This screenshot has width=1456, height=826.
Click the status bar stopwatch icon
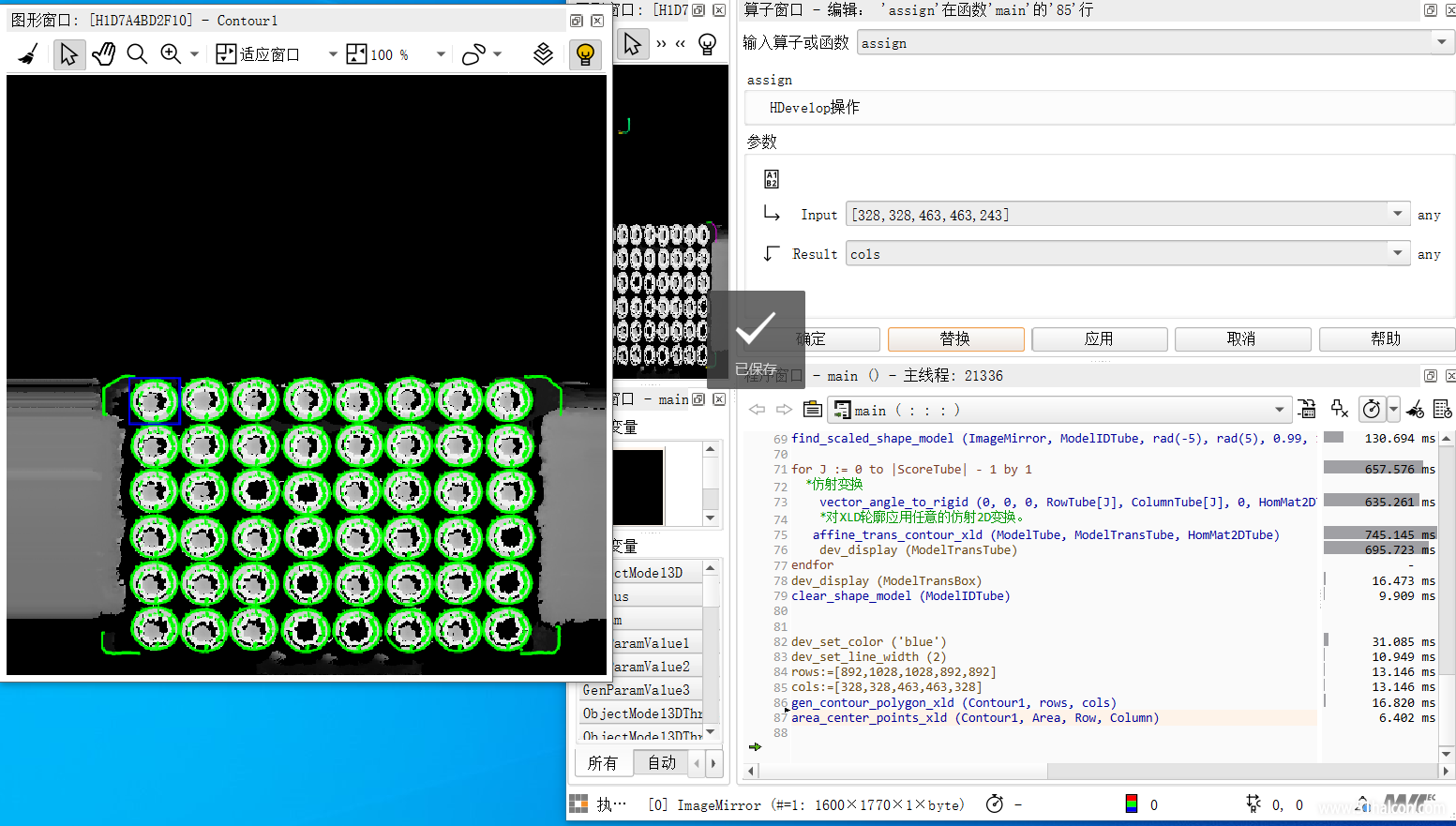click(x=995, y=804)
